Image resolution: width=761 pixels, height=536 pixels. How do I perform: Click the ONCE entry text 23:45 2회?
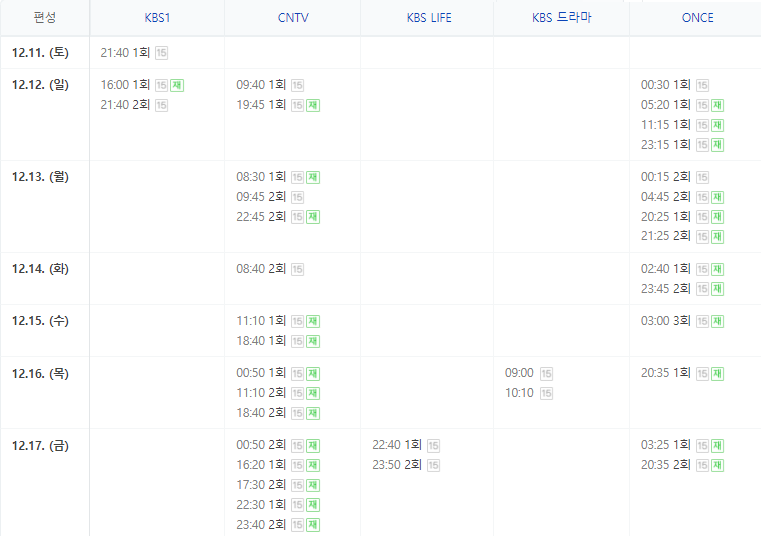pos(666,289)
